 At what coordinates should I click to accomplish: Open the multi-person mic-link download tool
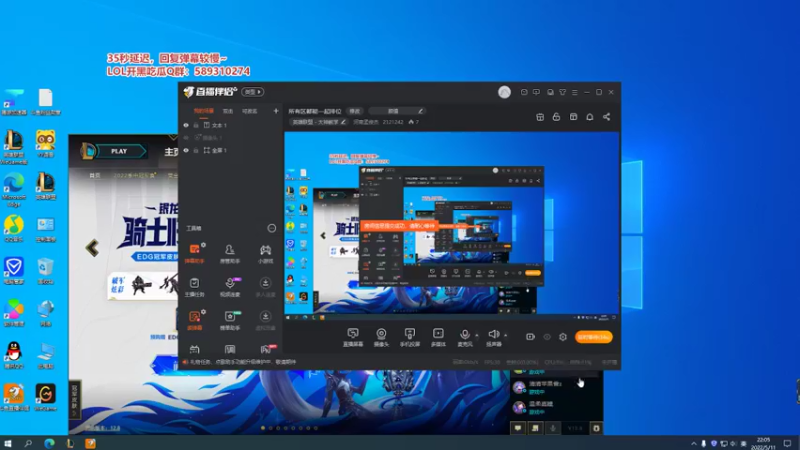click(265, 287)
